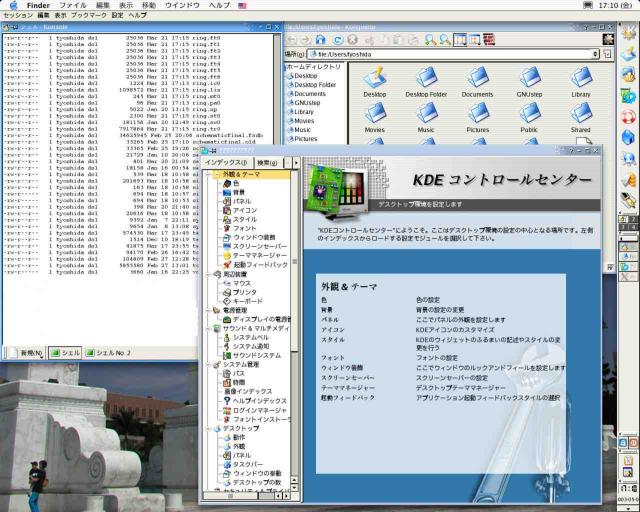The image size is (640, 512).
Task: Launch the life preserver help icon in side panel
Action: point(629,117)
